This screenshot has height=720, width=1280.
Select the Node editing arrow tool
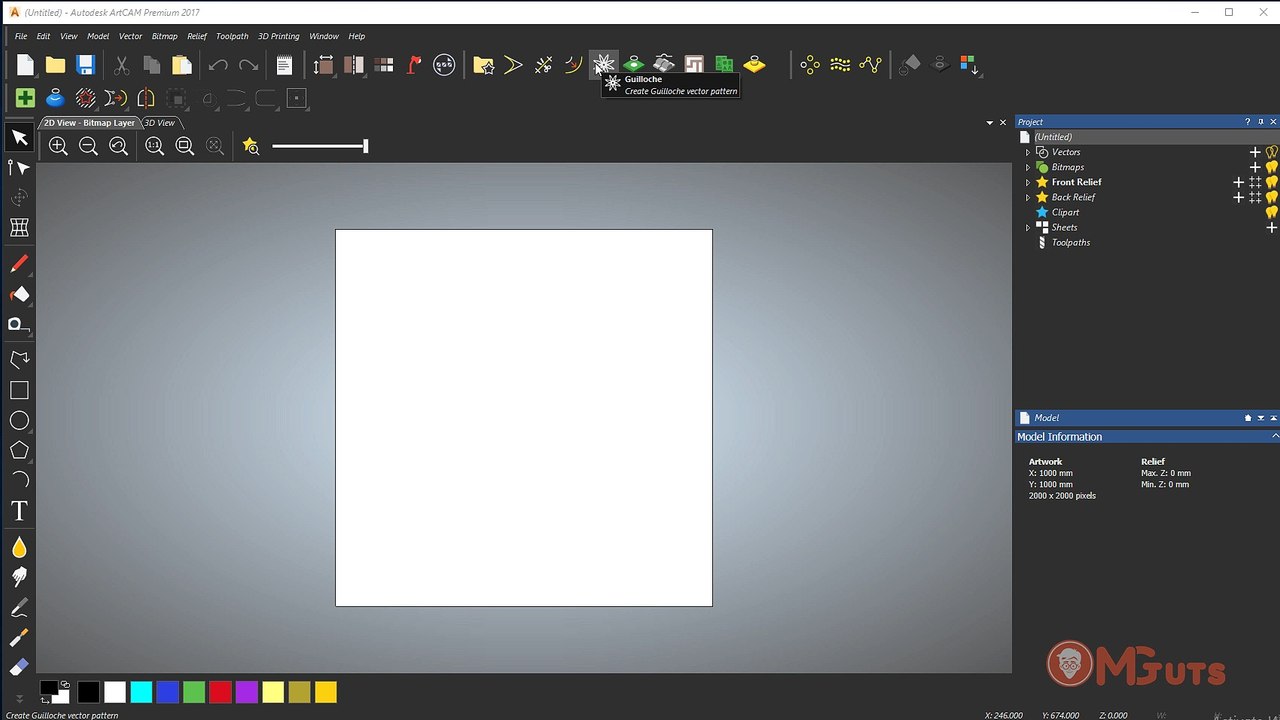[19, 167]
